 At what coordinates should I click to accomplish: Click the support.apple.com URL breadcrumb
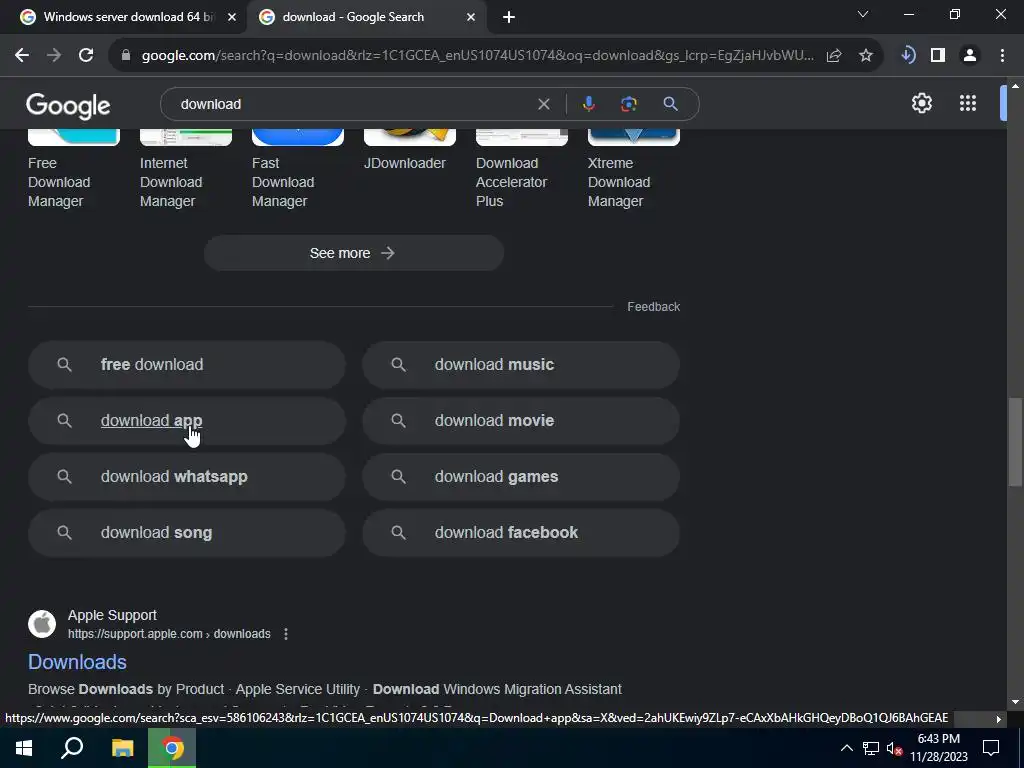click(x=169, y=634)
